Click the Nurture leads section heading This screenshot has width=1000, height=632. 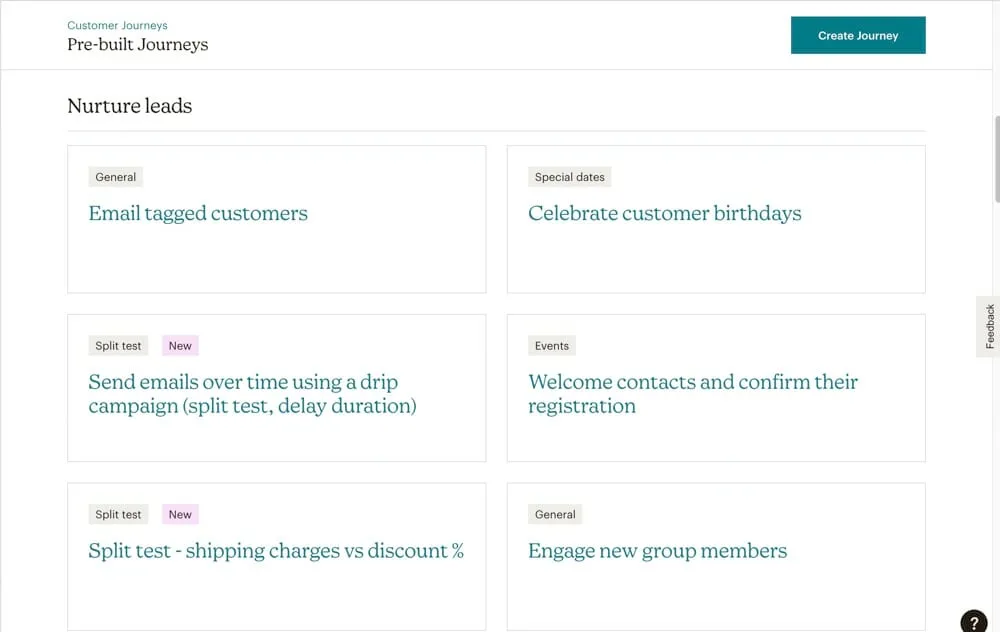(129, 106)
